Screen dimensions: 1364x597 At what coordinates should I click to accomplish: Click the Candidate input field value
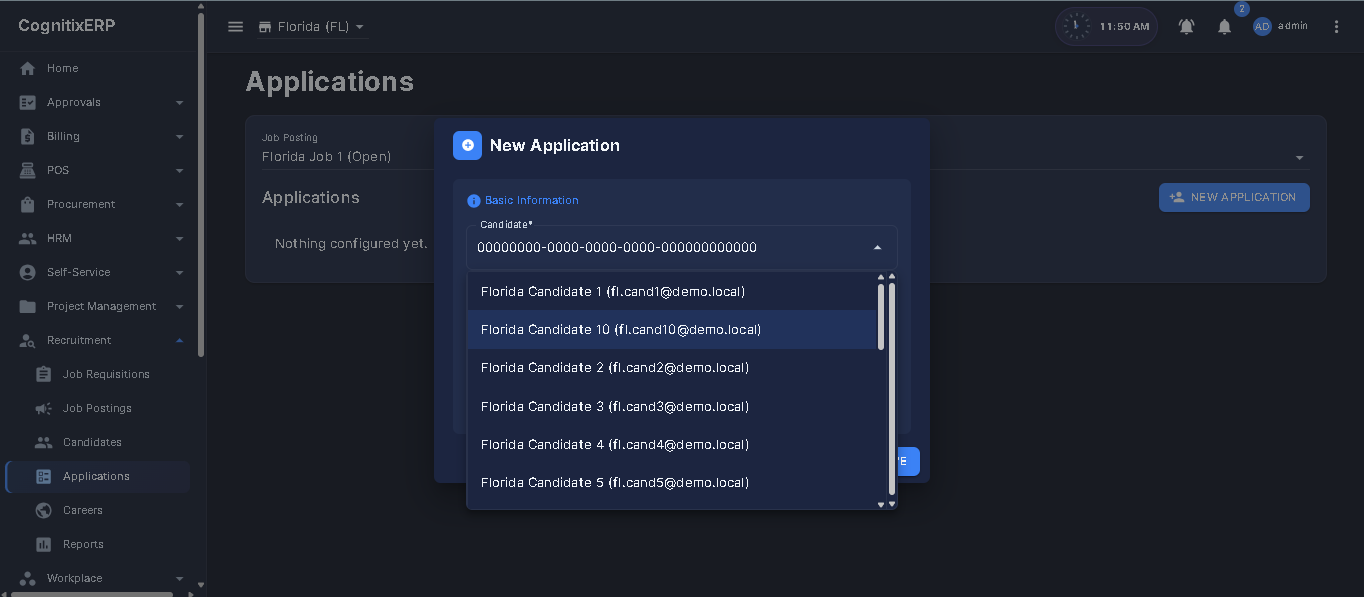tap(617, 248)
